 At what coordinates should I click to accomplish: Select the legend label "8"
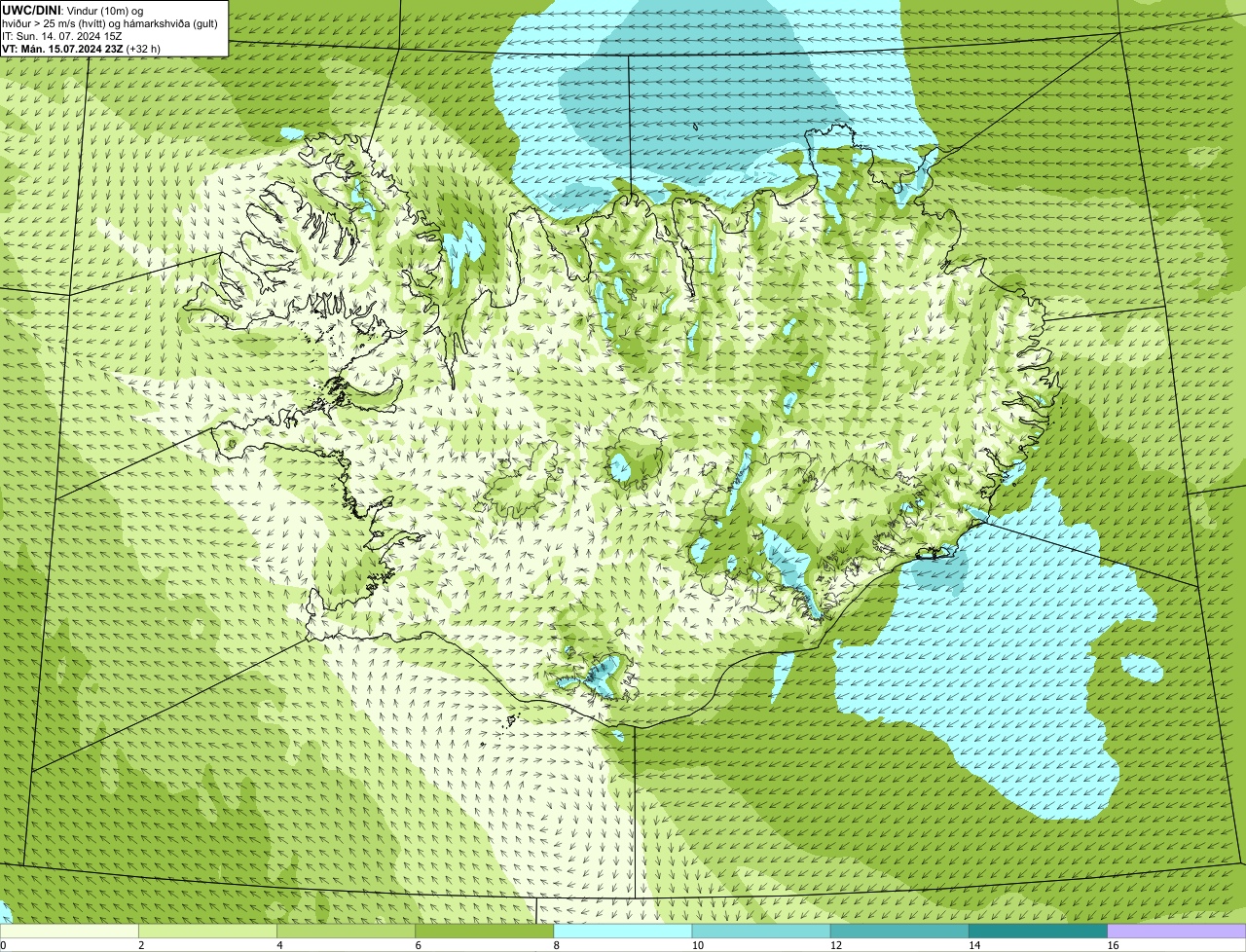(x=557, y=945)
